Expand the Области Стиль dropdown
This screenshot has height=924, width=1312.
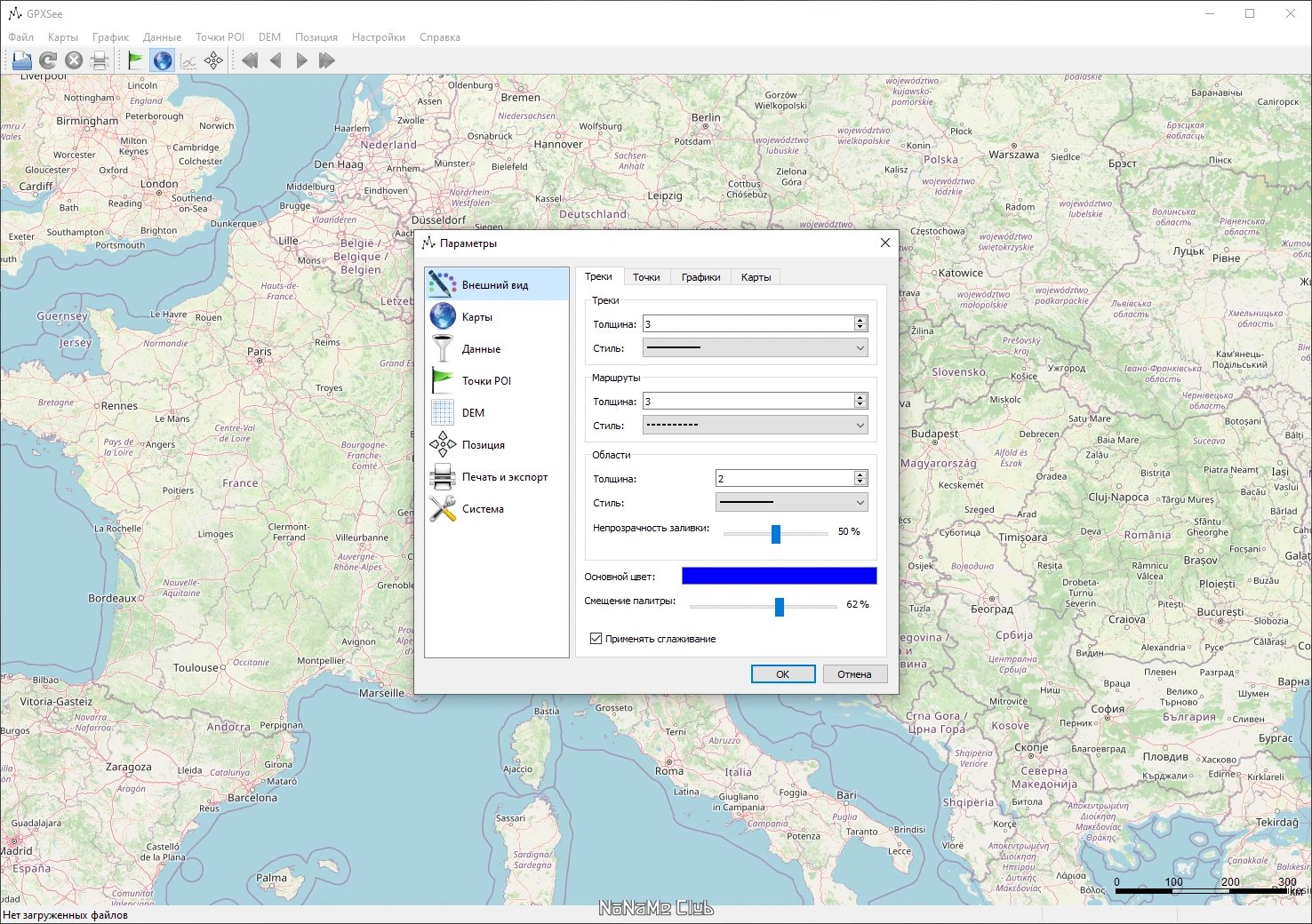tap(791, 503)
